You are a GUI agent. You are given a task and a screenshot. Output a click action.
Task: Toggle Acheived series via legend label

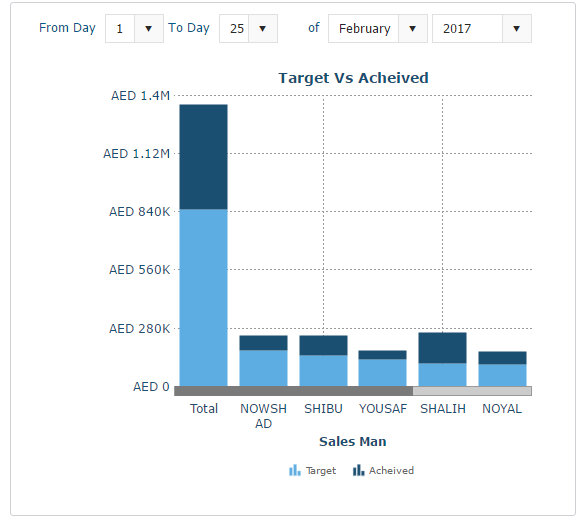(391, 471)
